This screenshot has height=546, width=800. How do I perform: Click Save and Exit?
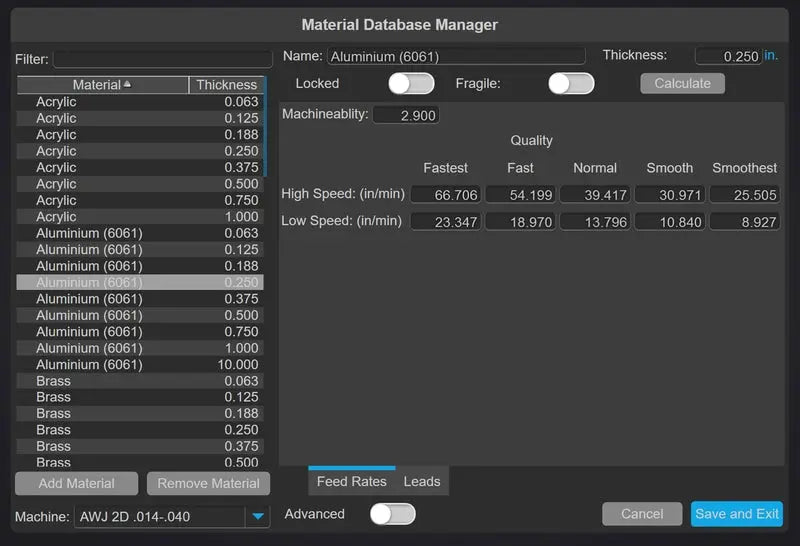736,514
